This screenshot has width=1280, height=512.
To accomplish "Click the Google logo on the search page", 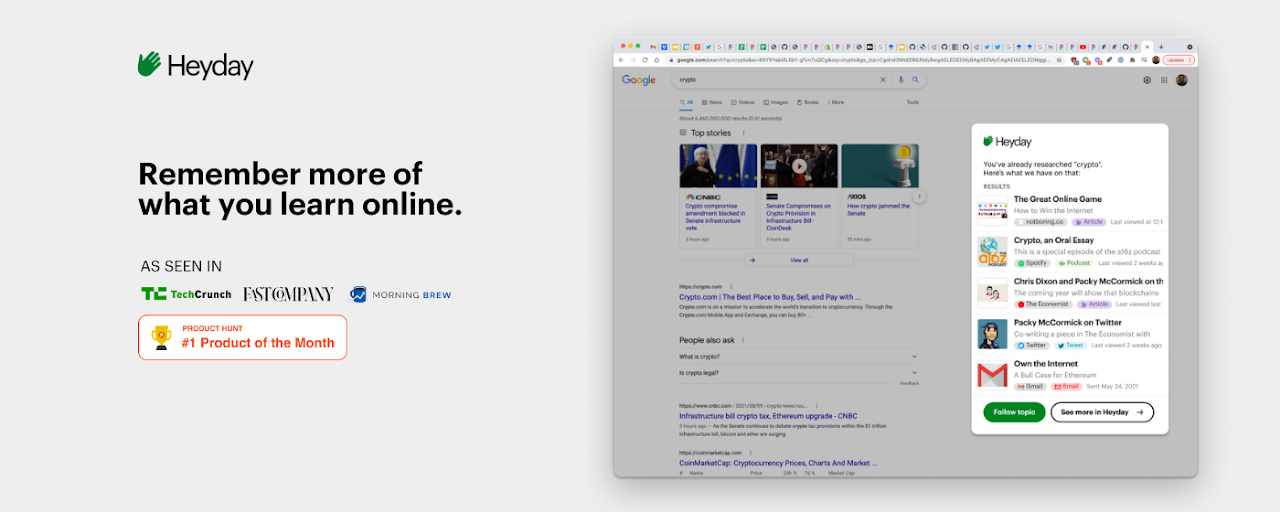I will [639, 80].
